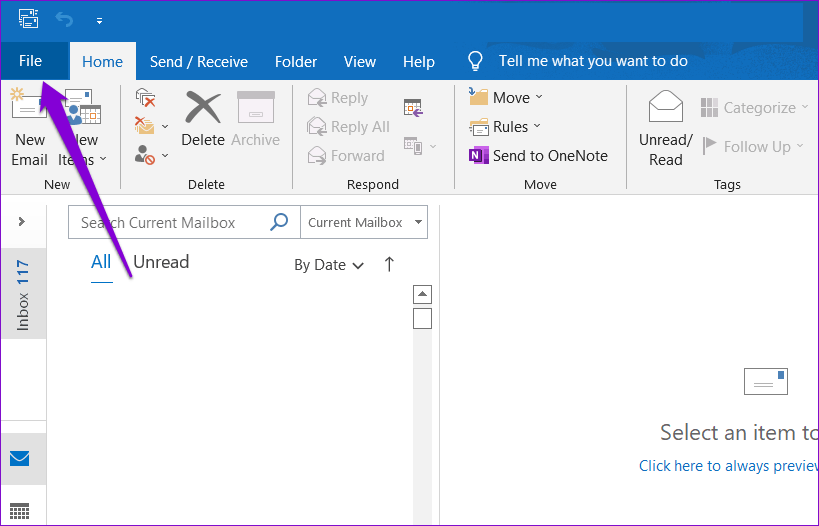Viewport: 819px width, 526px height.
Task: Expand the collapsed folder pane
Action: point(22,221)
